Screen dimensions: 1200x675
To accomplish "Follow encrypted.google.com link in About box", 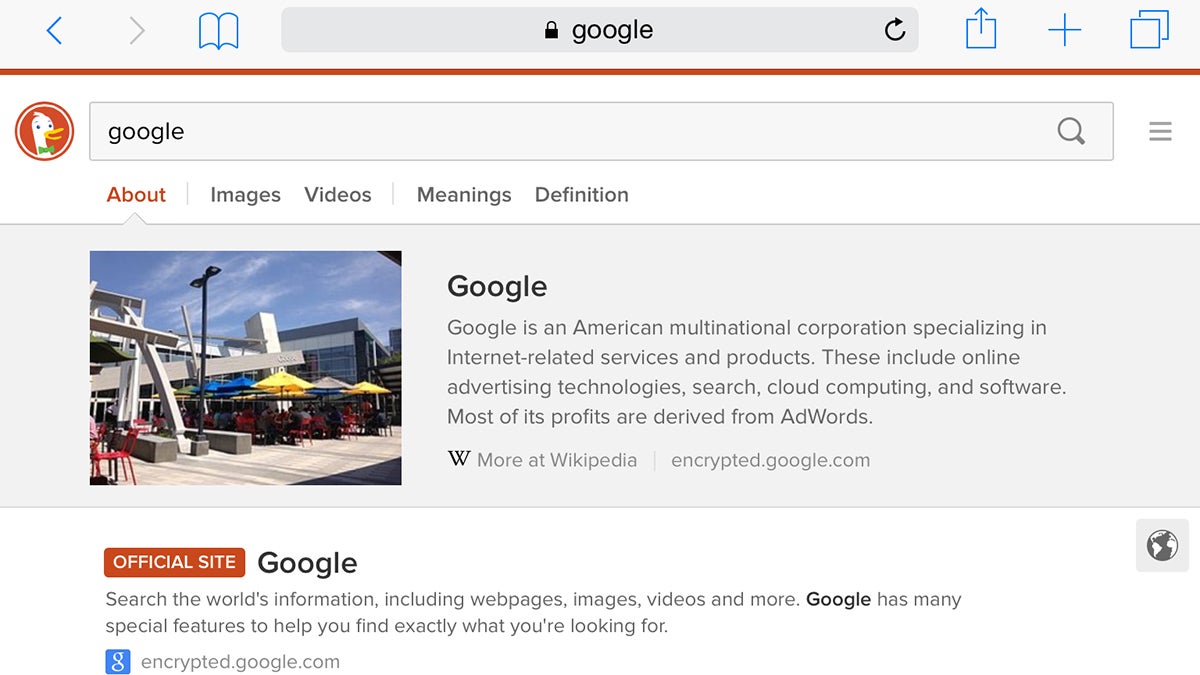I will [x=770, y=460].
